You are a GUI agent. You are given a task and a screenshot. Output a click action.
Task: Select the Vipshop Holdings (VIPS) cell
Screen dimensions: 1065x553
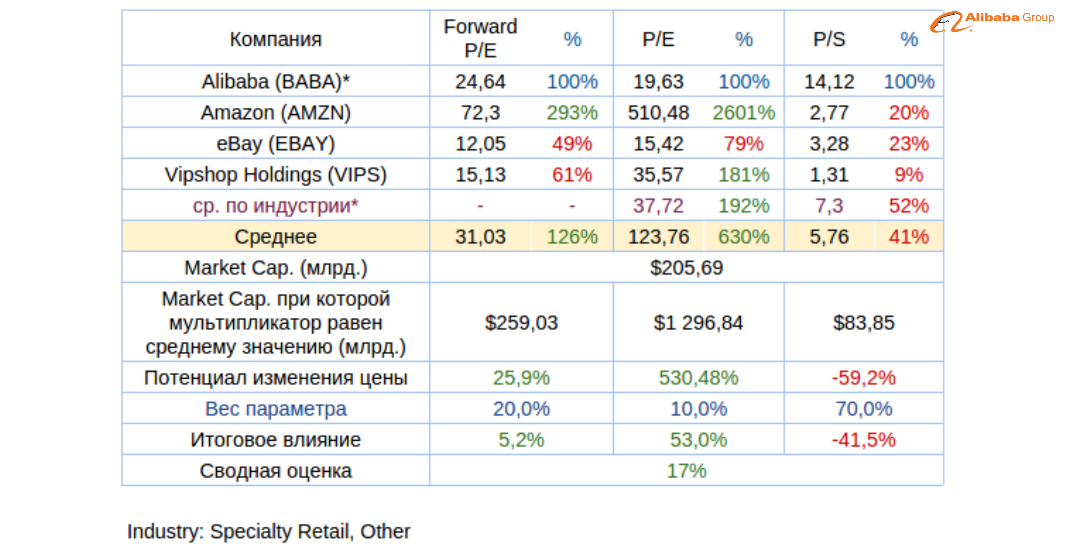tap(275, 175)
